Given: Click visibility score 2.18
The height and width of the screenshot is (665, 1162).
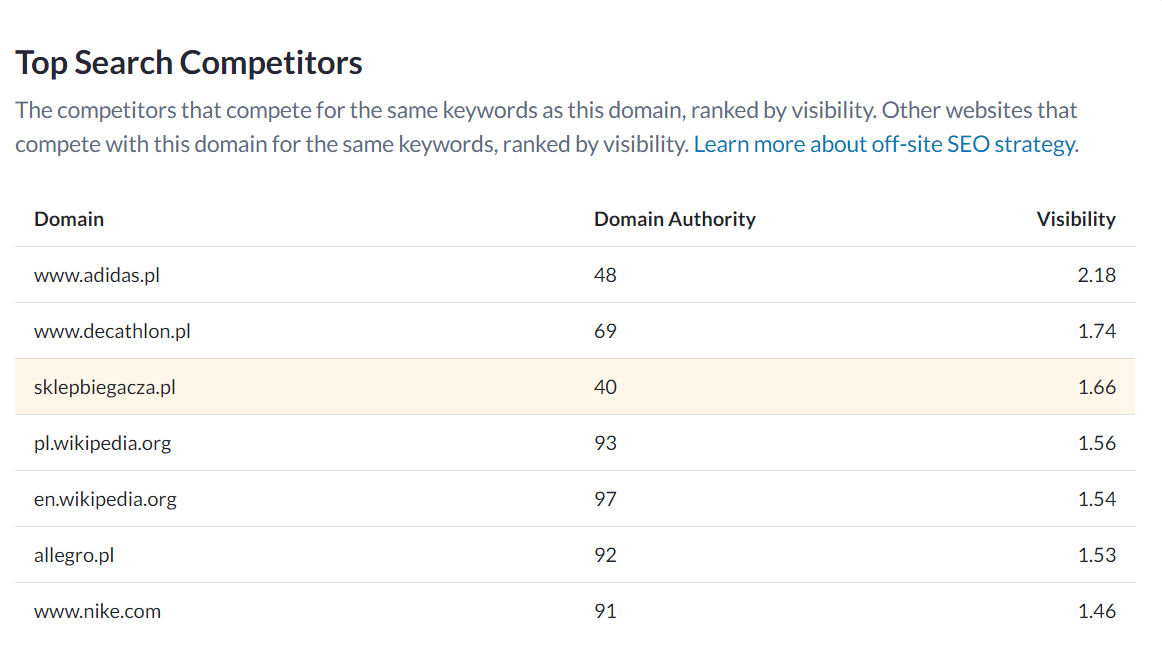Looking at the screenshot, I should (1096, 275).
